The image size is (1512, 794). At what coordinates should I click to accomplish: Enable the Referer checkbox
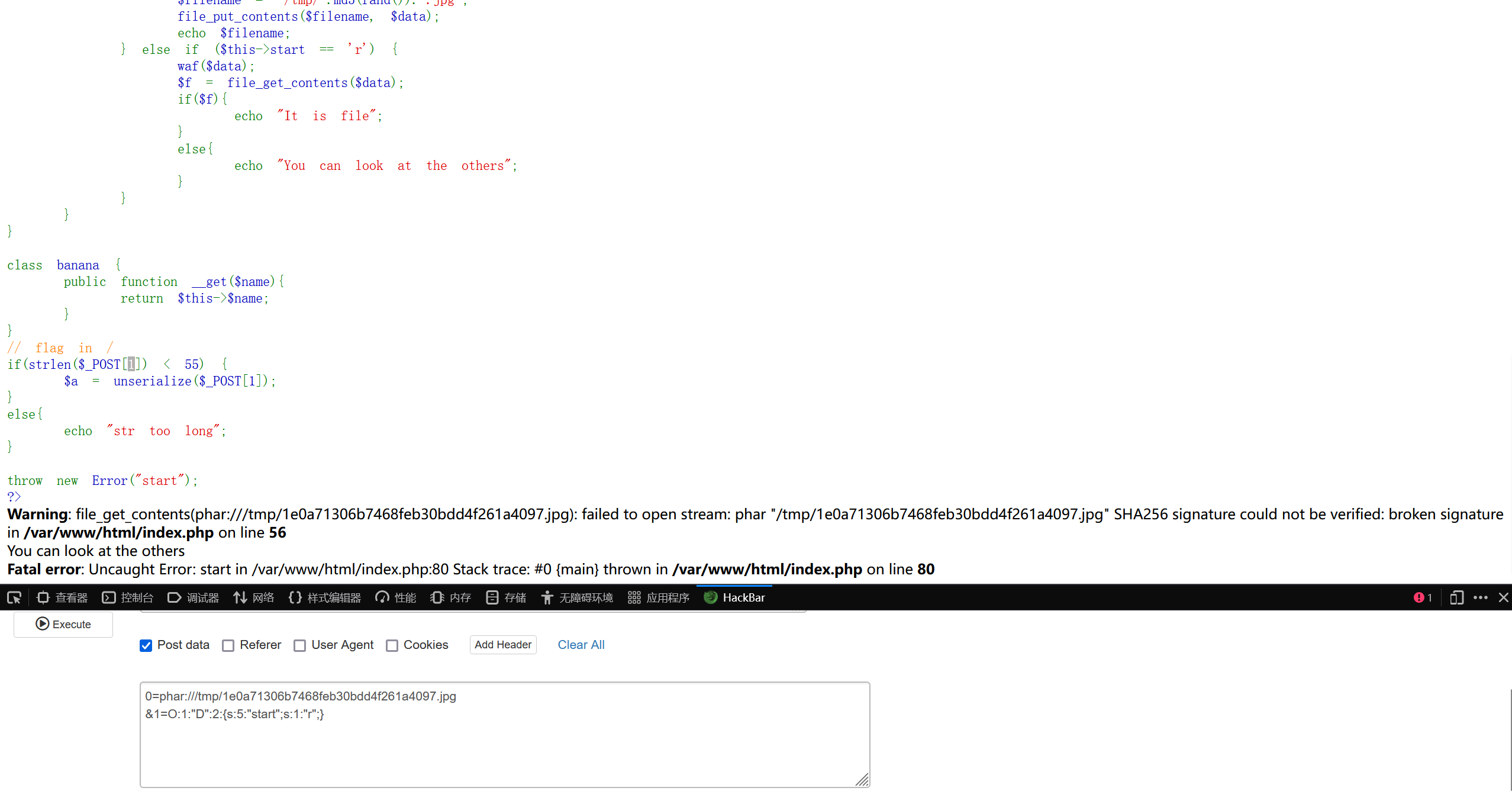point(228,645)
